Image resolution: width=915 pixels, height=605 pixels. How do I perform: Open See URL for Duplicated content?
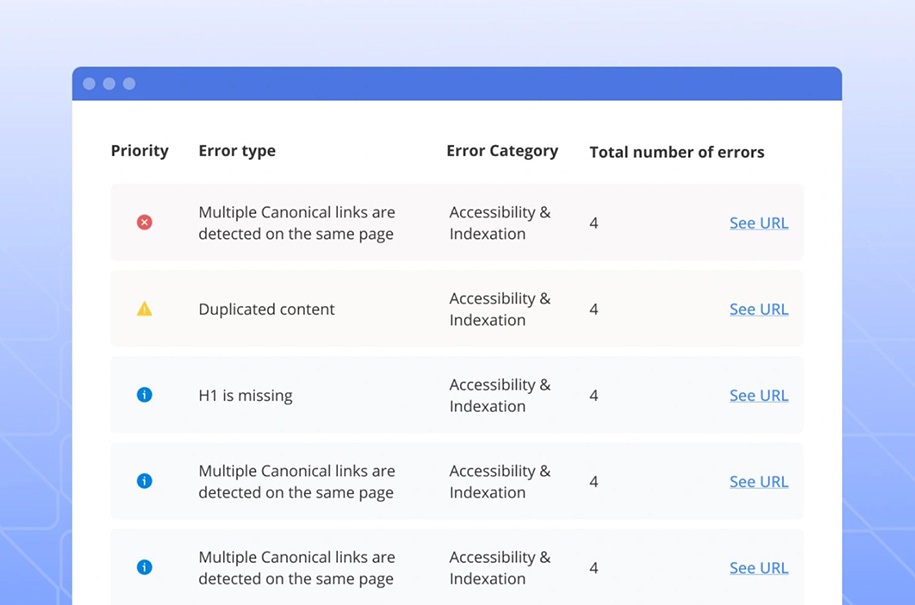758,309
